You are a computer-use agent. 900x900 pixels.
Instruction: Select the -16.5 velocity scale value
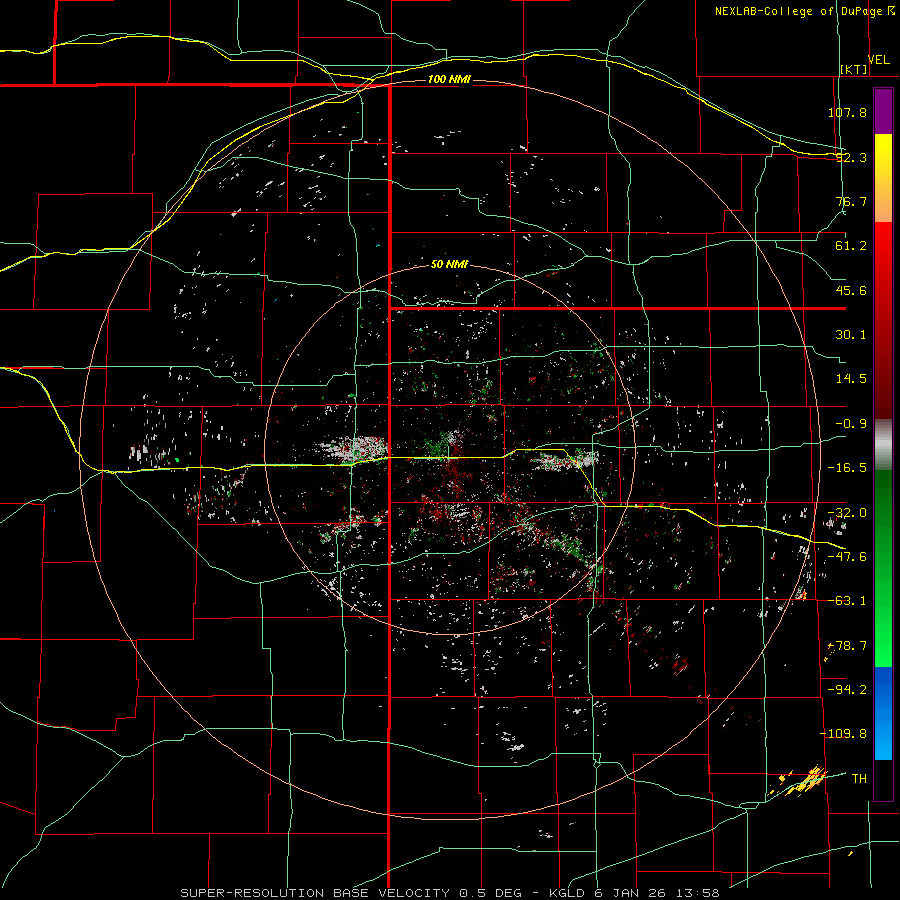pyautogui.click(x=847, y=468)
